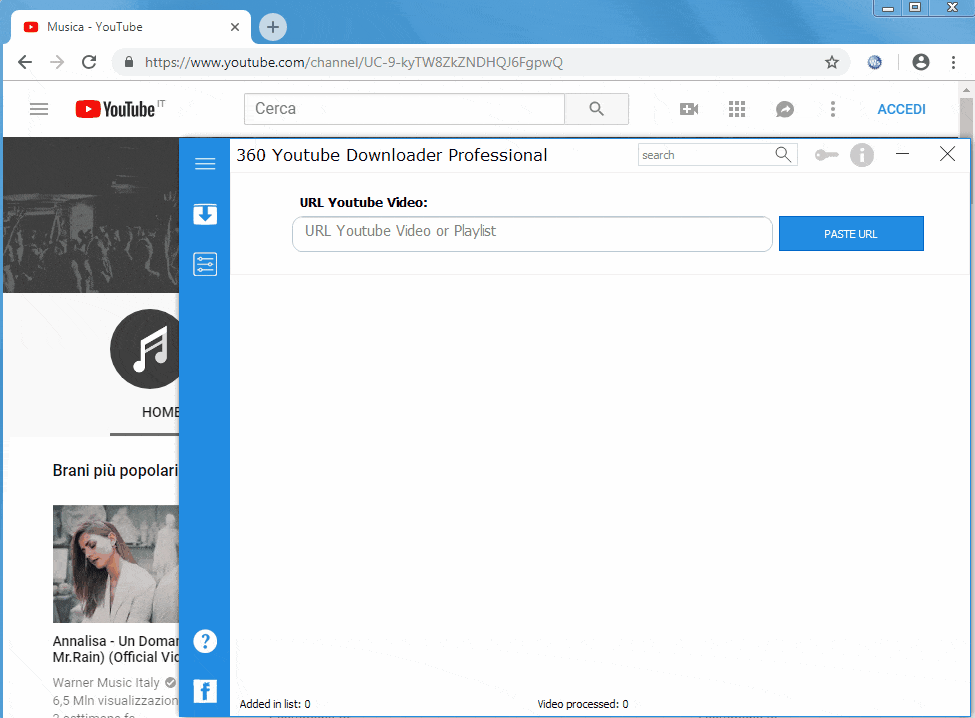The height and width of the screenshot is (718, 975).
Task: Go back in browser
Action: tap(25, 62)
